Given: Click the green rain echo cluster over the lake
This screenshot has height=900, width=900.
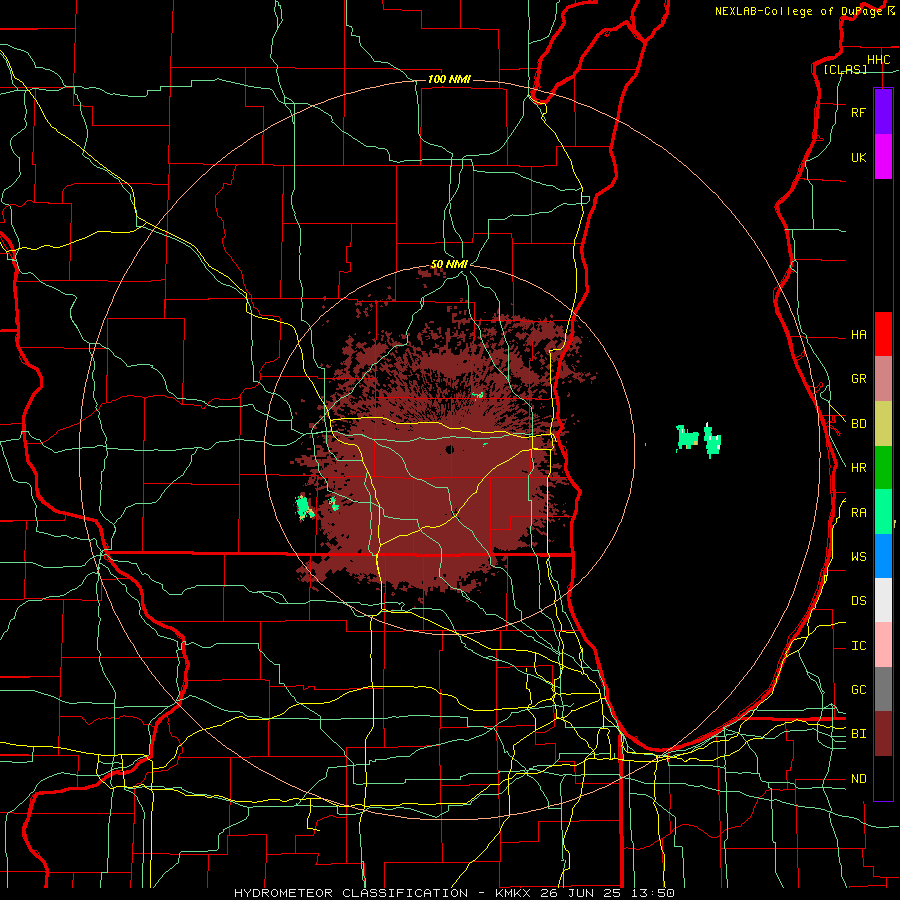Looking at the screenshot, I should pos(699,440).
